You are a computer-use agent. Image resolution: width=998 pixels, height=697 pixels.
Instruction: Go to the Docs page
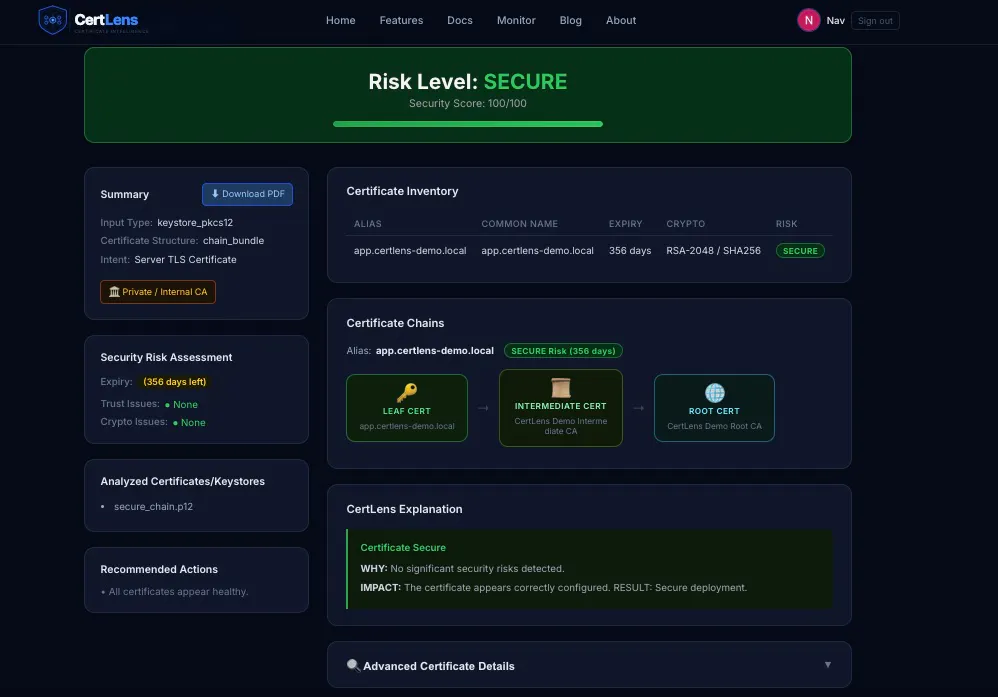[x=460, y=20]
